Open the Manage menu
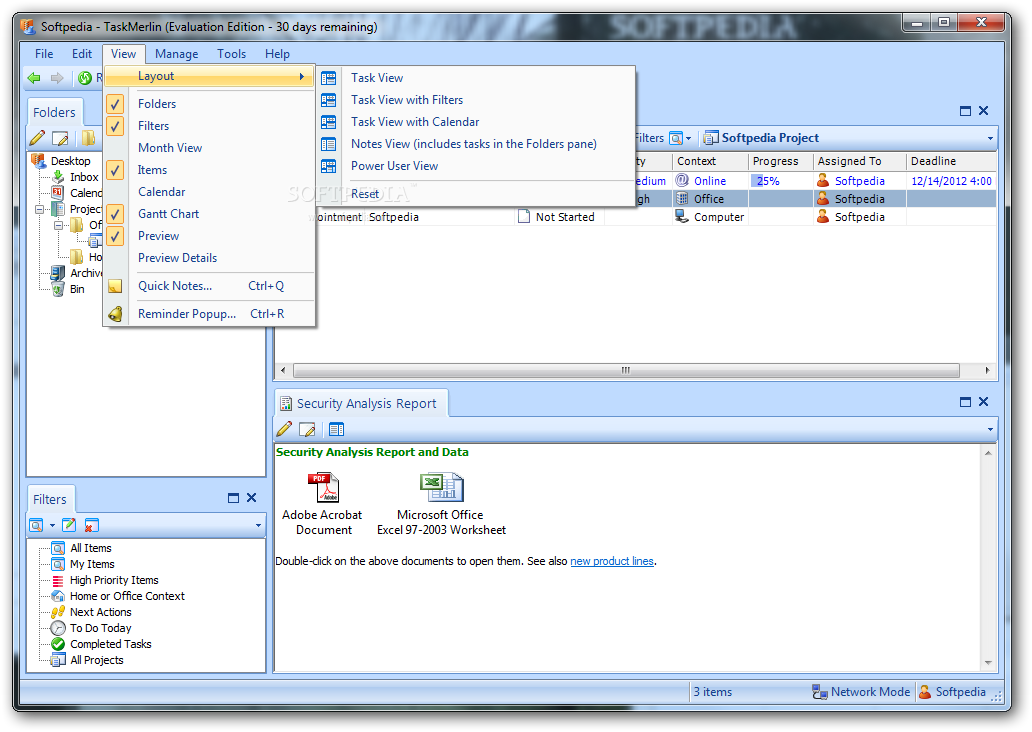 pyautogui.click(x=176, y=54)
